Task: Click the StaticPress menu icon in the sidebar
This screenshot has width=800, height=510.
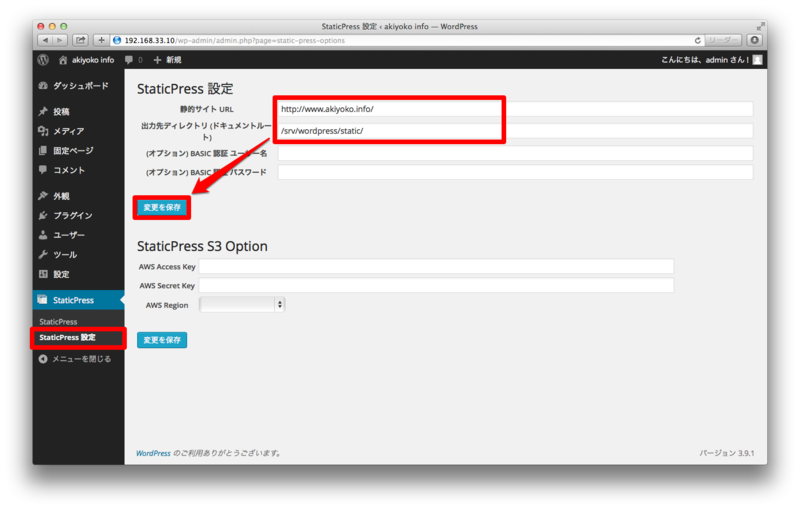Action: [x=43, y=300]
